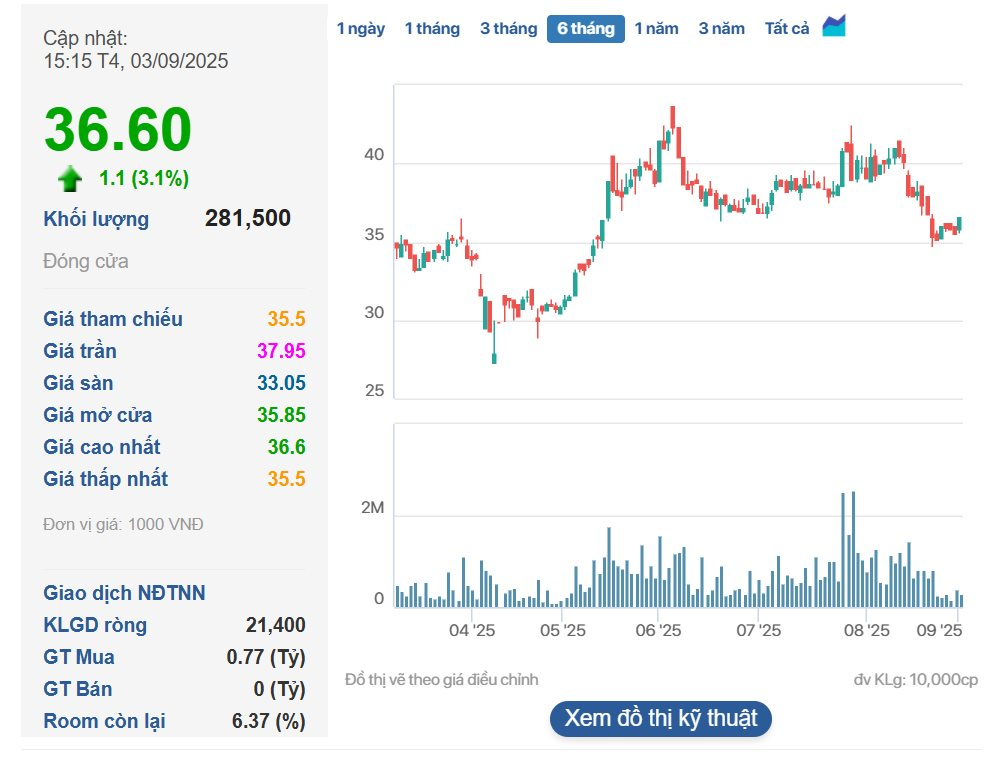
Task: Click the Giá tham chiếu label
Action: pos(112,319)
